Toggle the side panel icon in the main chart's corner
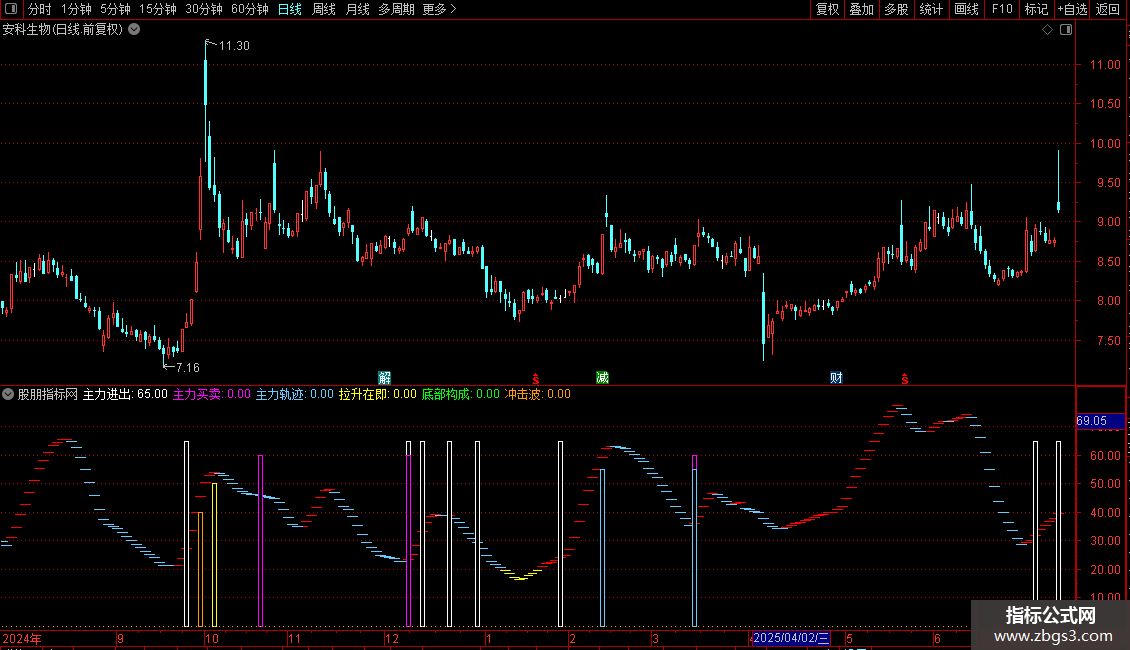The image size is (1130, 650). pyautogui.click(x=1066, y=30)
